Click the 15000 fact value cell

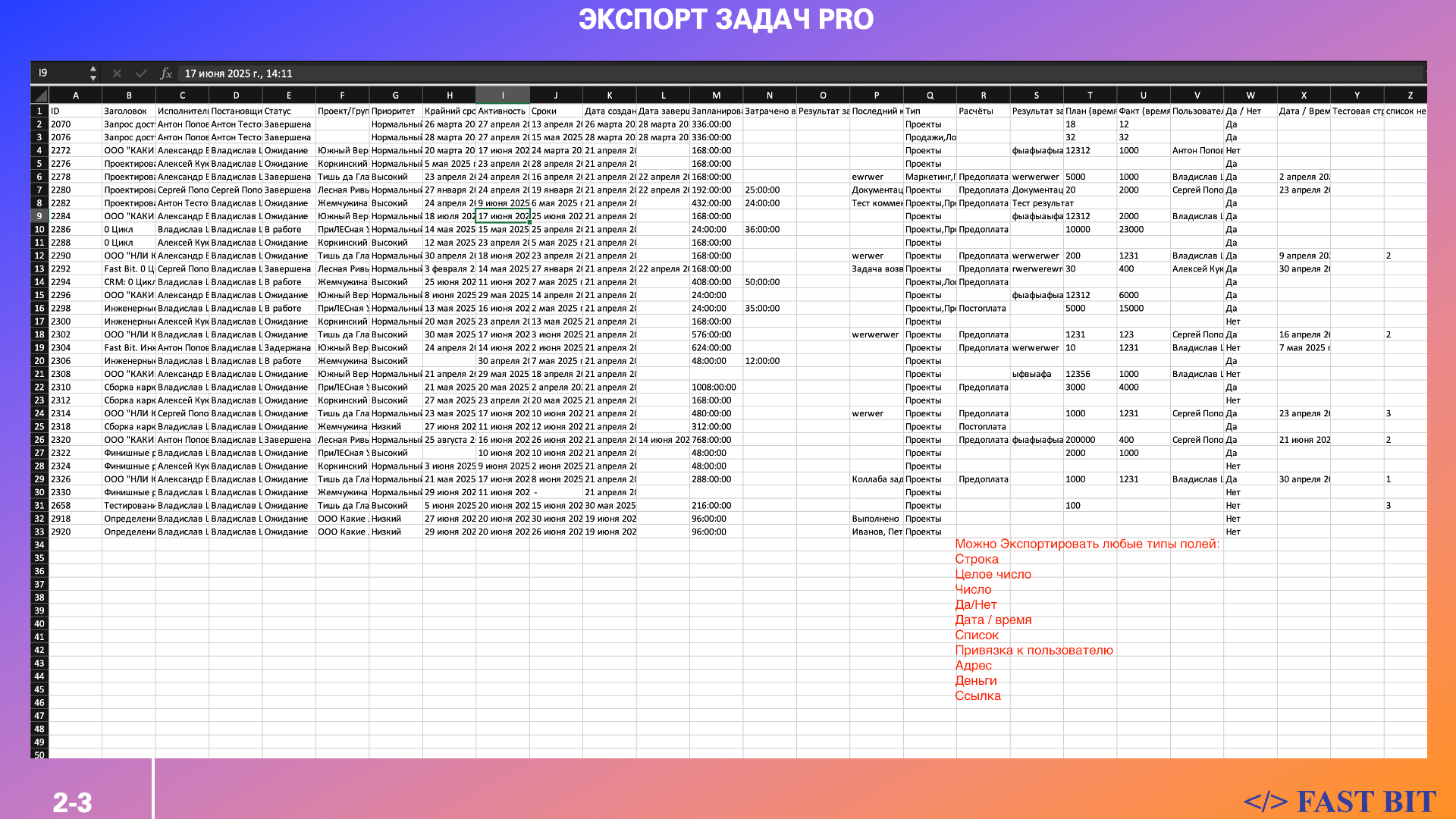point(1144,308)
